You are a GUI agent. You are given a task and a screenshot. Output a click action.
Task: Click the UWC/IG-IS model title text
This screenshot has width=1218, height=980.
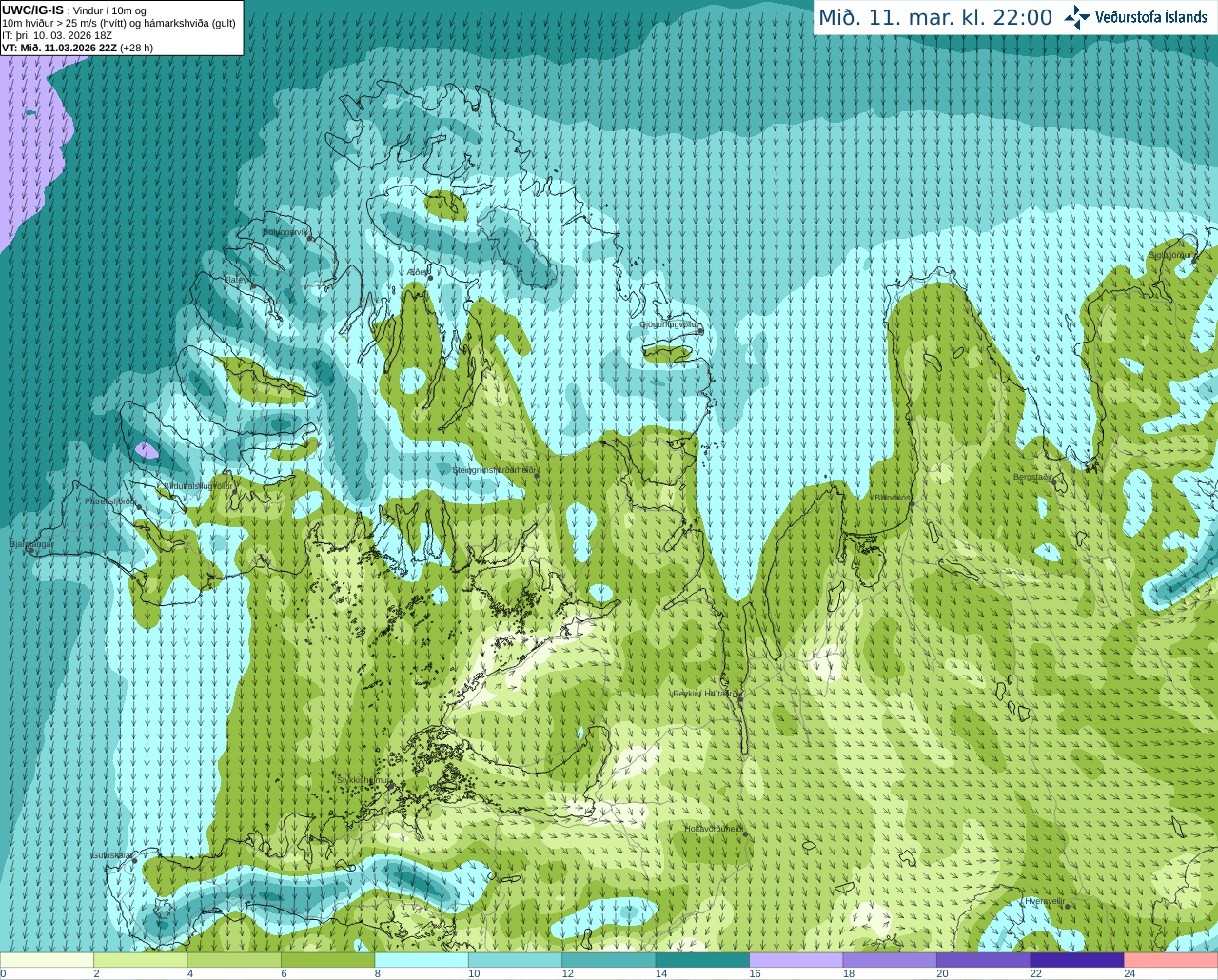pyautogui.click(x=32, y=10)
